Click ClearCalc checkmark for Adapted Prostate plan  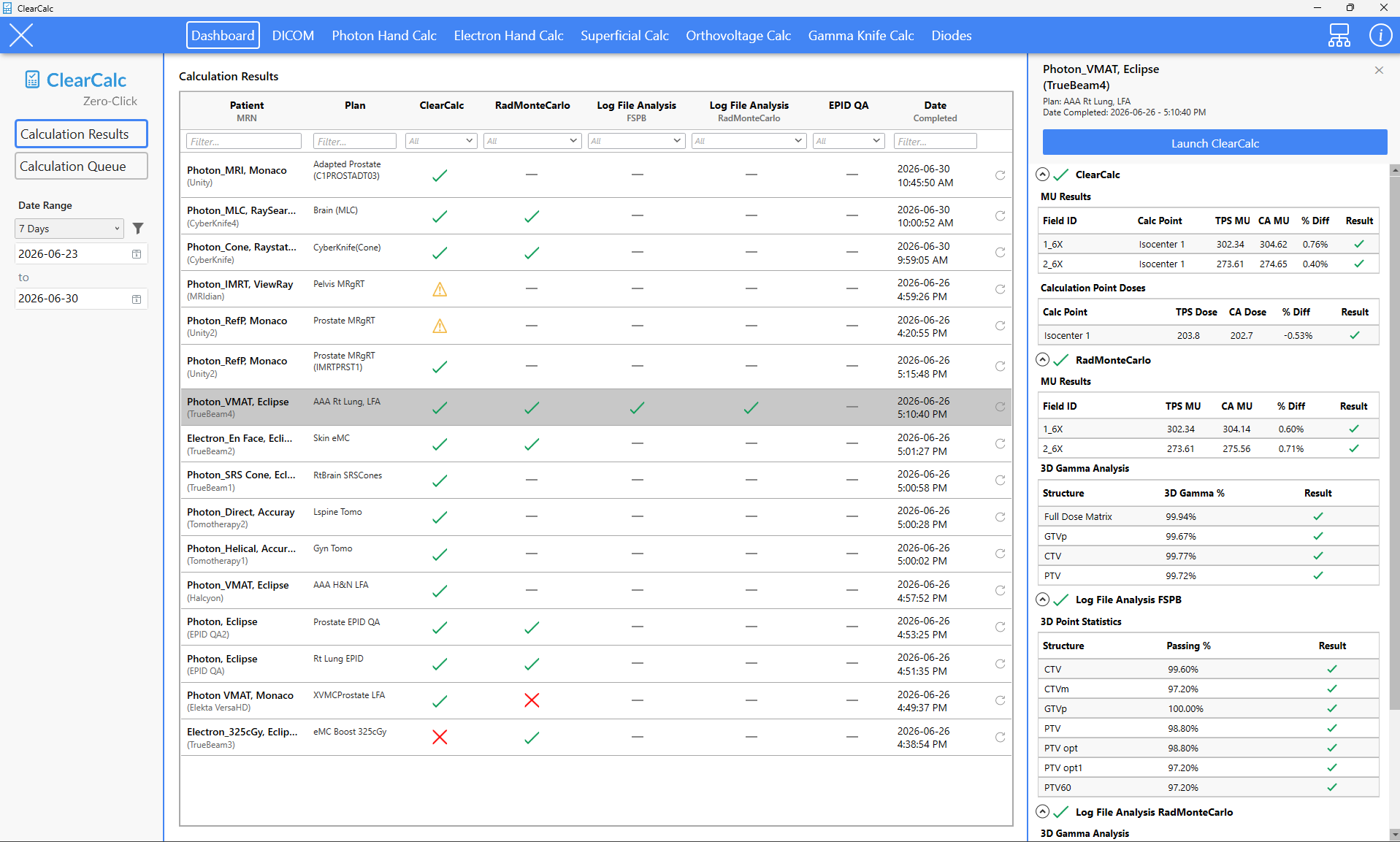click(x=440, y=175)
